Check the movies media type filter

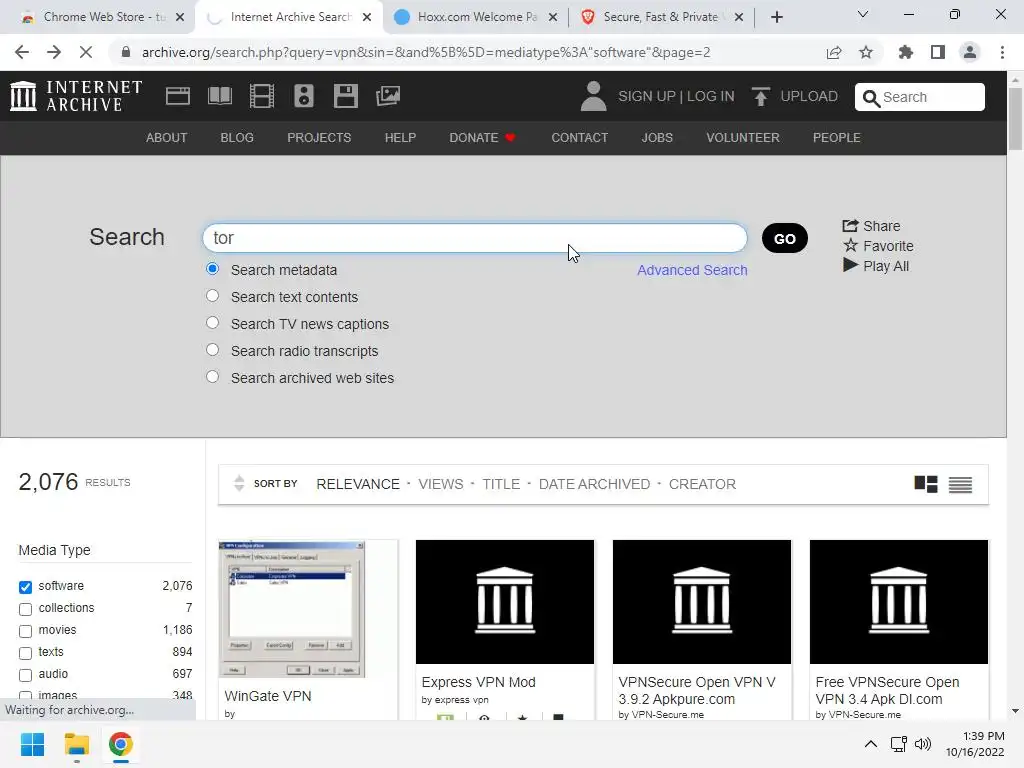[x=25, y=632]
